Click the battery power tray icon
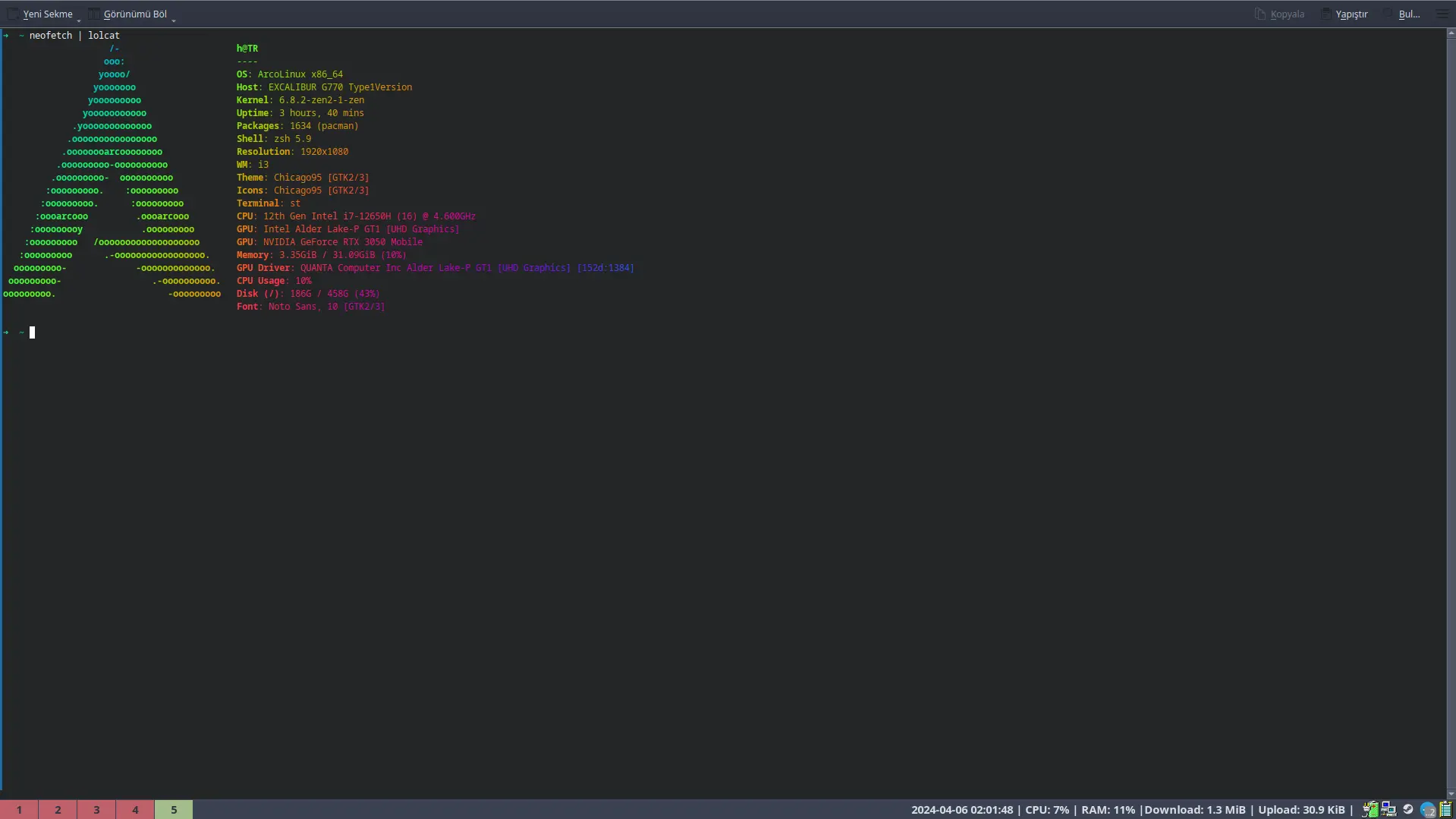Viewport: 1456px width, 819px height. (x=1370, y=810)
